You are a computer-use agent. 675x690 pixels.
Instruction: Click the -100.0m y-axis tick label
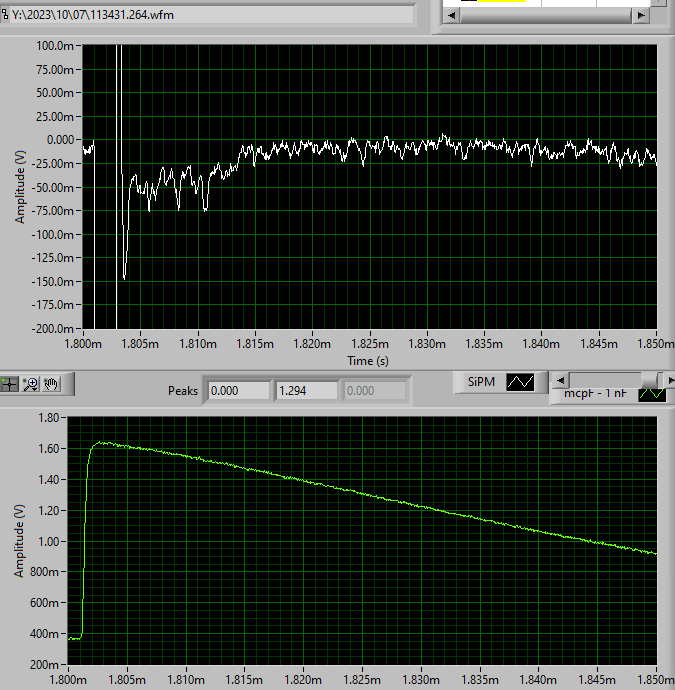point(52,235)
